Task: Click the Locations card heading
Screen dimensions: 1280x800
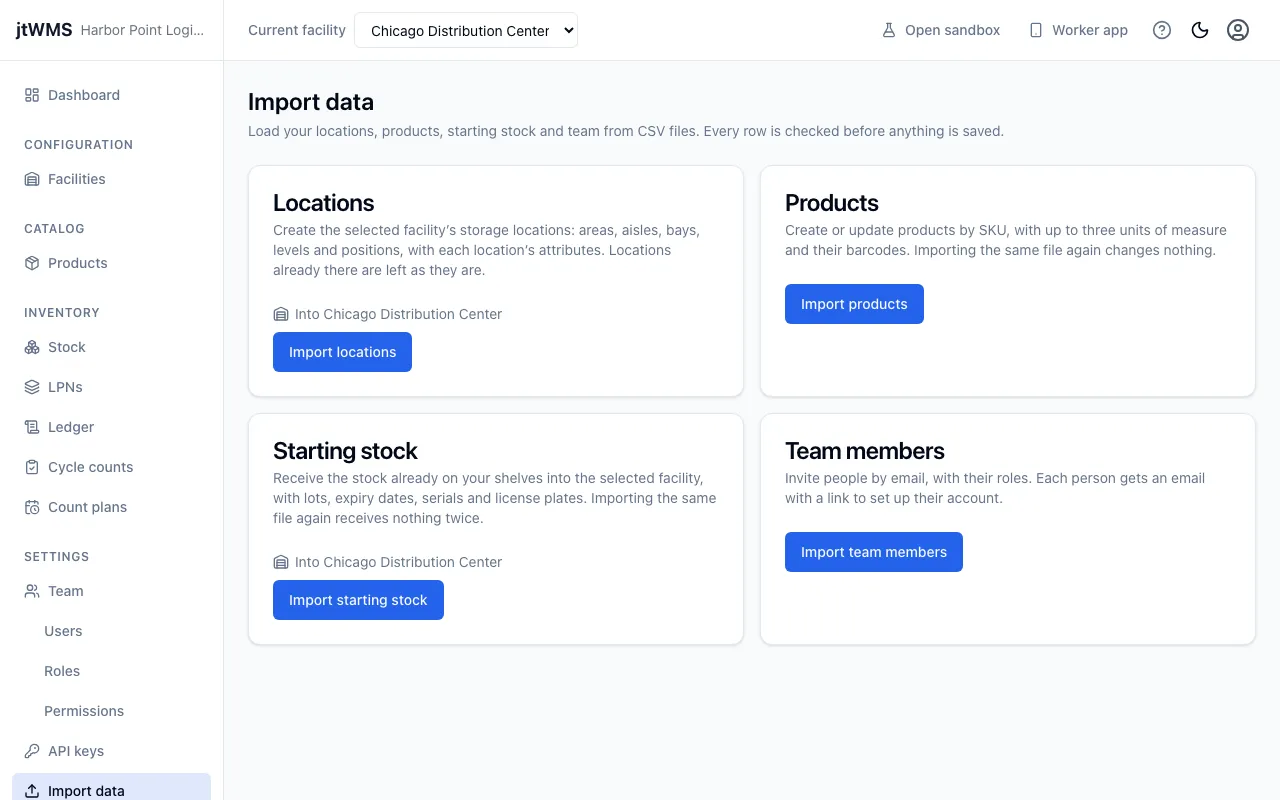Action: [x=324, y=203]
